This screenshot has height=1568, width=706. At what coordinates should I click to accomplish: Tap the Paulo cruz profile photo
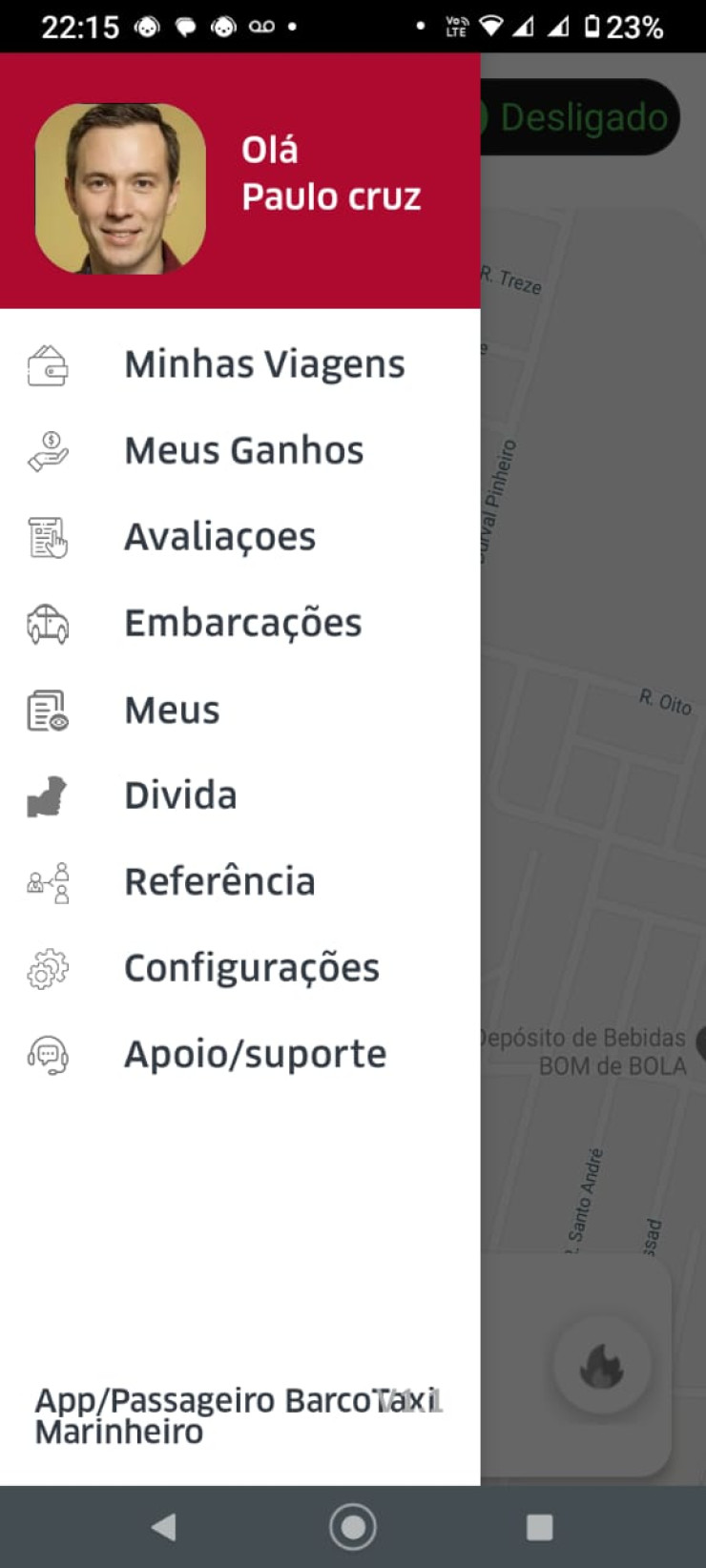pyautogui.click(x=120, y=189)
